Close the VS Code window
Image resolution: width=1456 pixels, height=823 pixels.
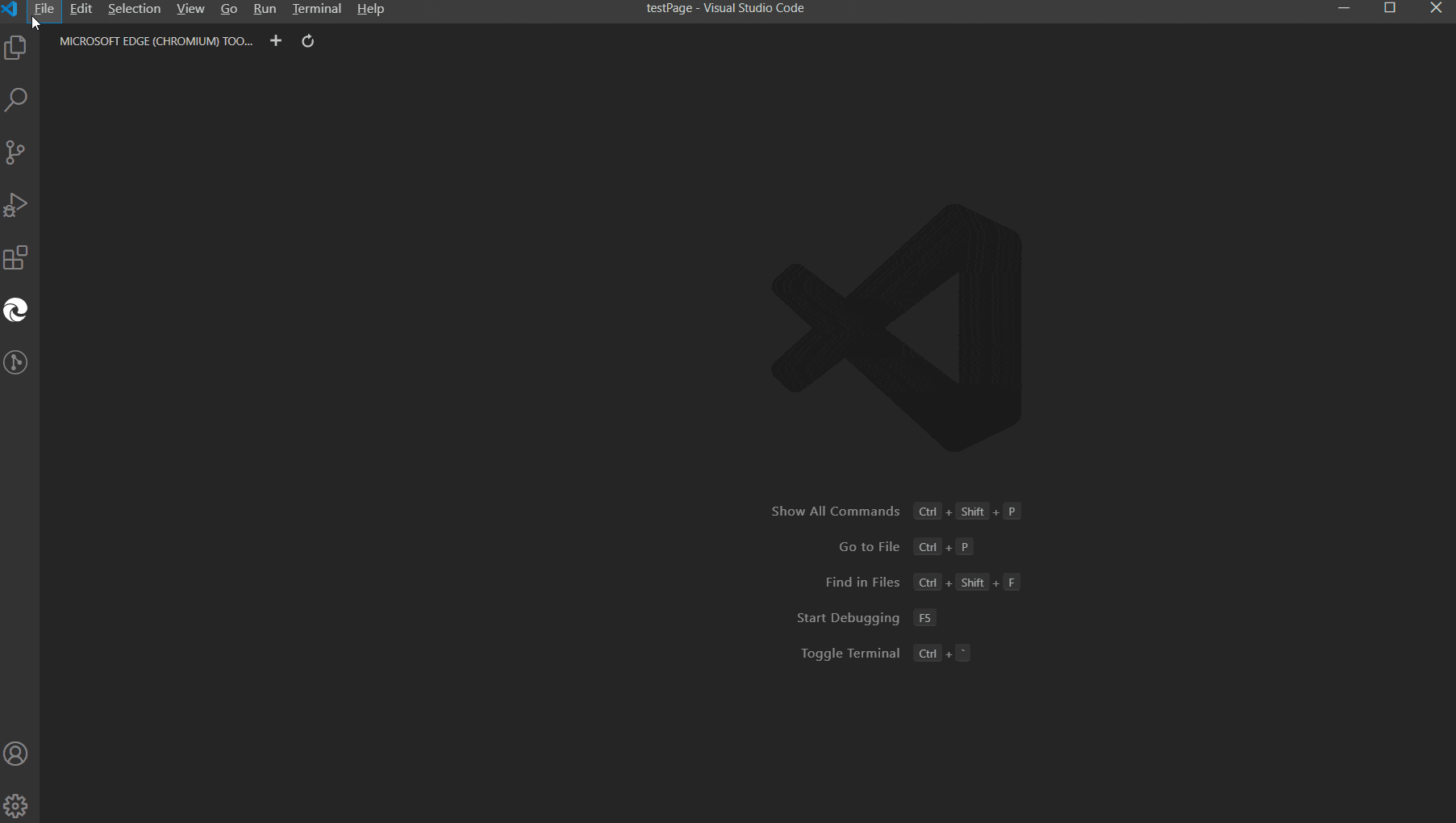1436,8
